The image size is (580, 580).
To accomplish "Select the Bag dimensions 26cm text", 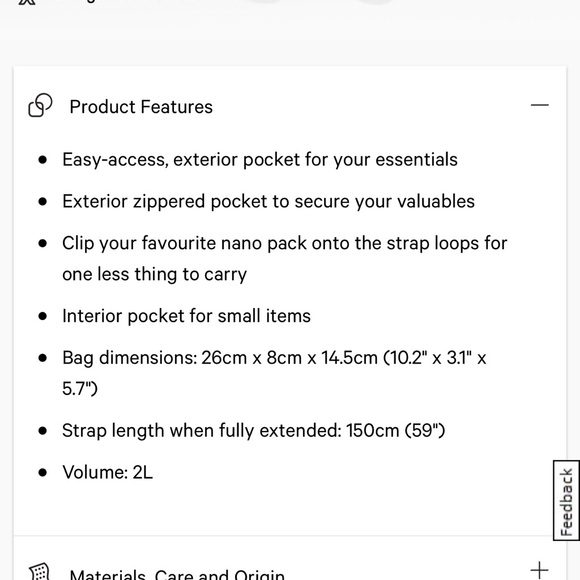I will [274, 373].
